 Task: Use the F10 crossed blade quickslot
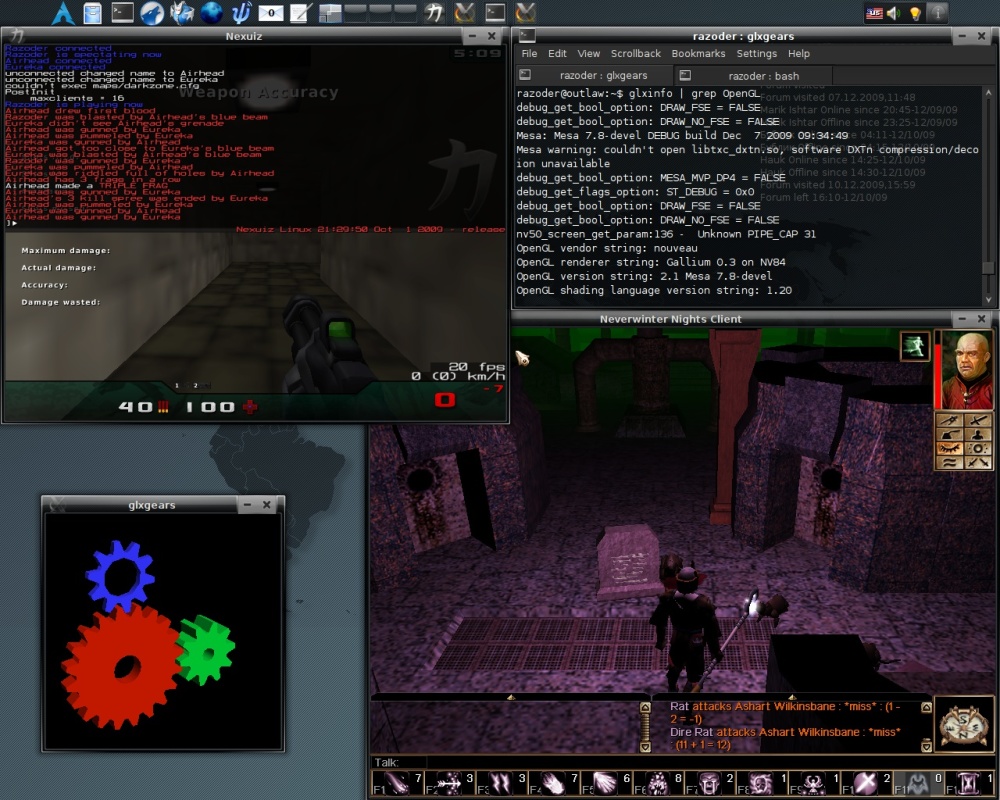tap(867, 783)
